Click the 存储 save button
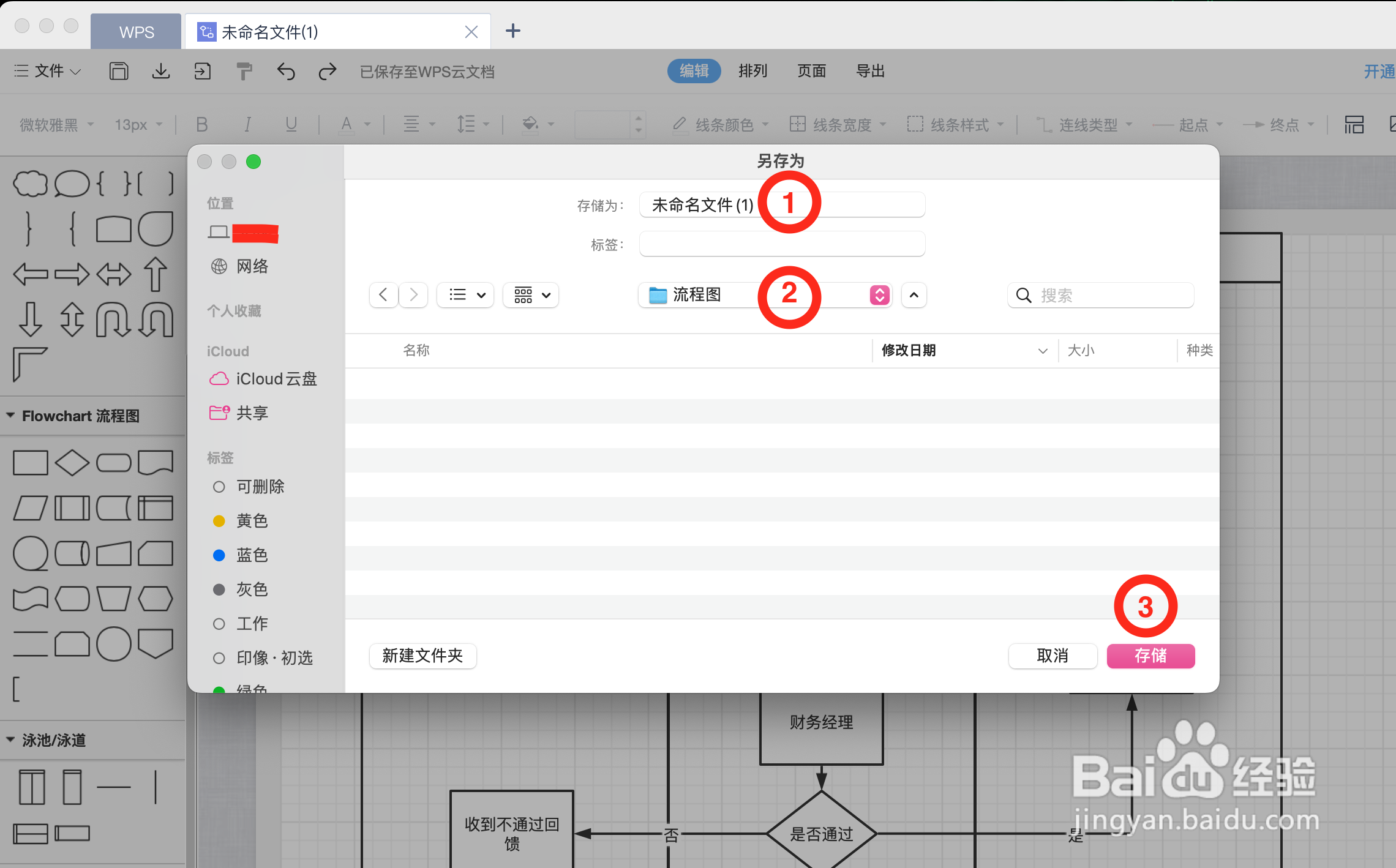Screen dimensions: 1396x868 [1150, 656]
